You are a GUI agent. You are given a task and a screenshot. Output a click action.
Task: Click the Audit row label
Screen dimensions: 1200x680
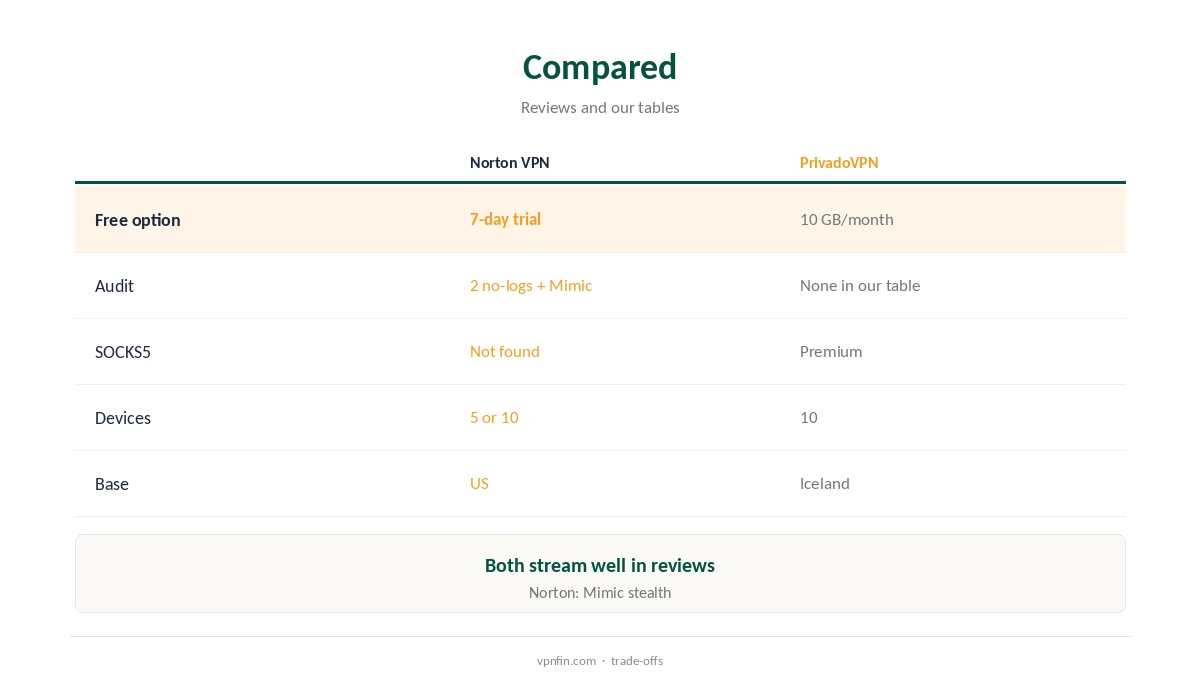(114, 286)
